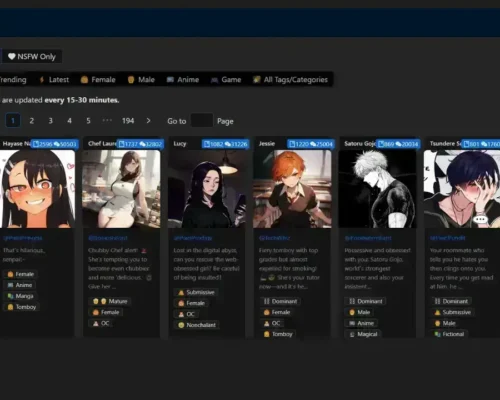
Task: Click Tomboy tag on Hayase card
Action: [x=22, y=307]
